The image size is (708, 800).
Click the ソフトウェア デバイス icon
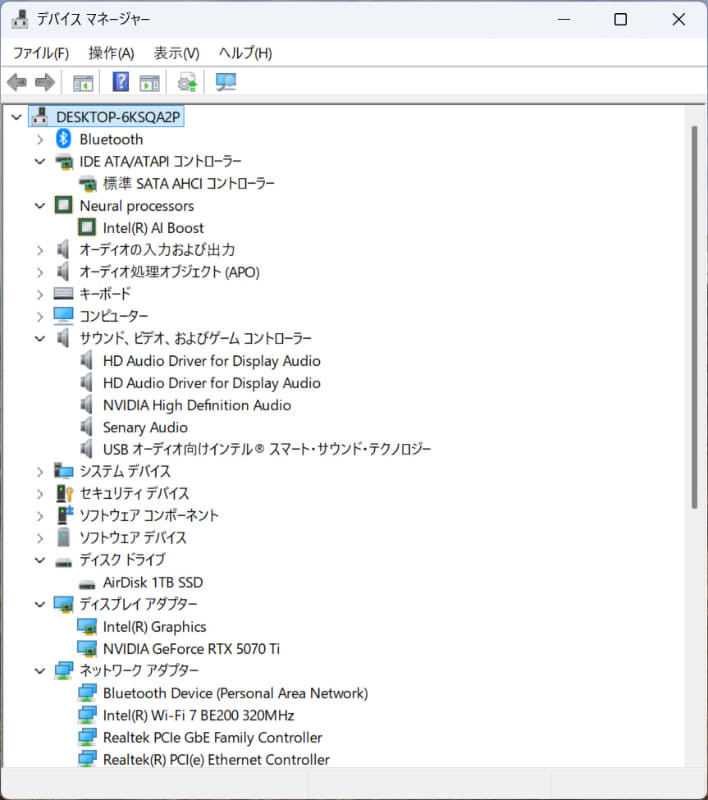[63, 537]
